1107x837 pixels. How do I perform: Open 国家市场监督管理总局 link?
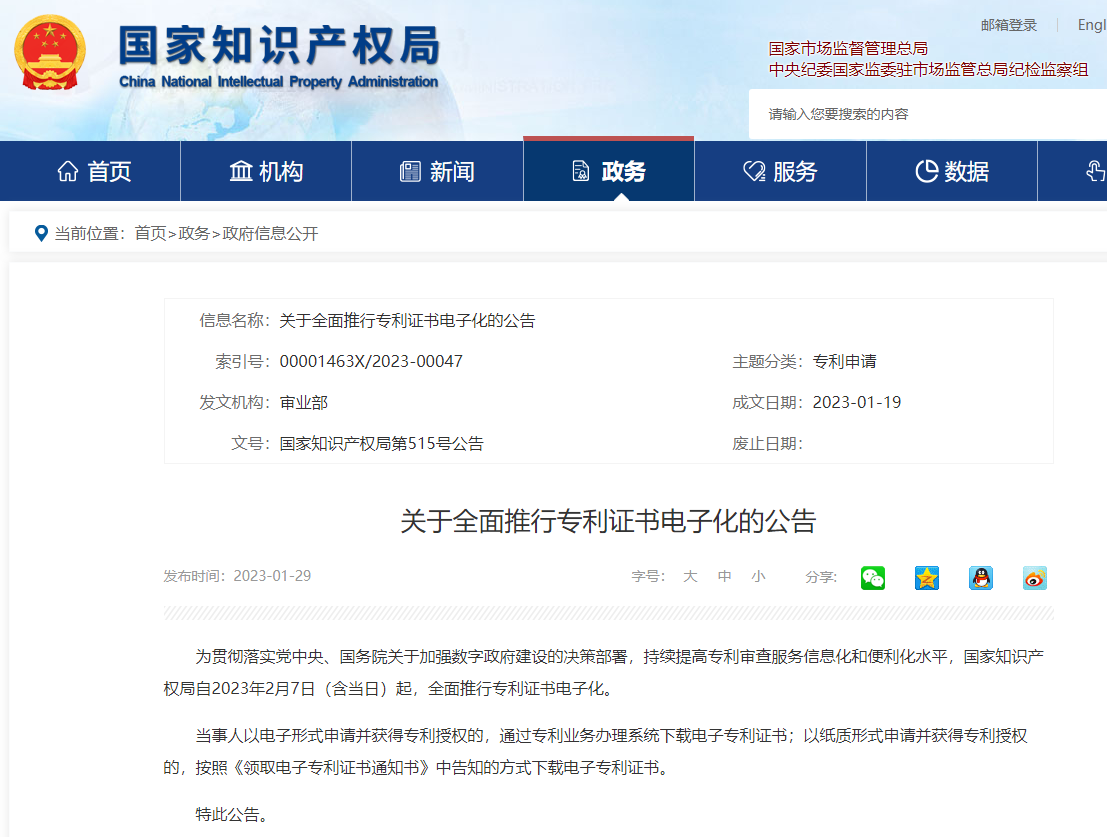848,48
